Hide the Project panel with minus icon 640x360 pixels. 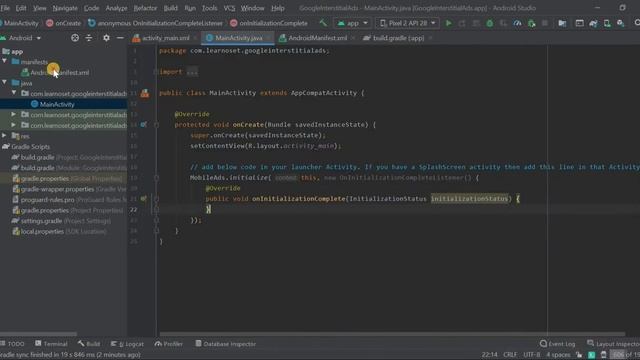pos(120,38)
